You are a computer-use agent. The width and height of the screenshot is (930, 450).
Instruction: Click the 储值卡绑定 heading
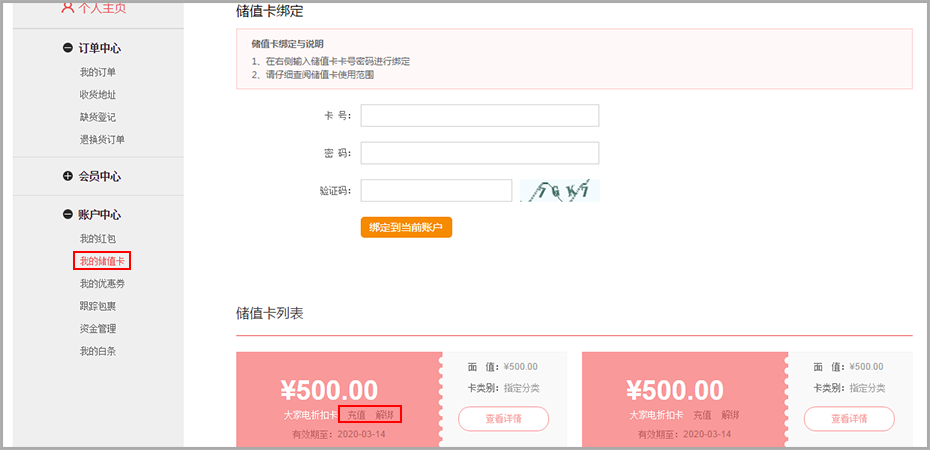[x=270, y=10]
